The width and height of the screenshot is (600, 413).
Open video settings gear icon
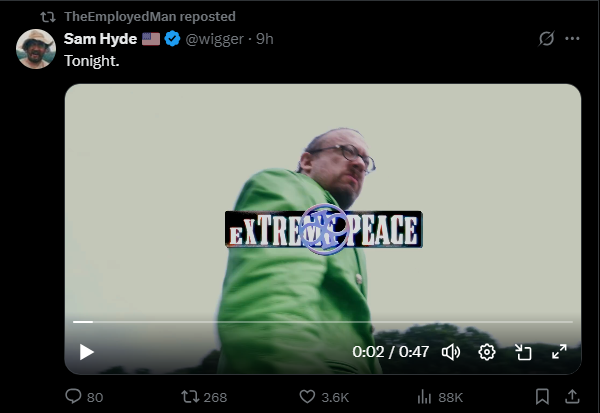click(x=487, y=352)
